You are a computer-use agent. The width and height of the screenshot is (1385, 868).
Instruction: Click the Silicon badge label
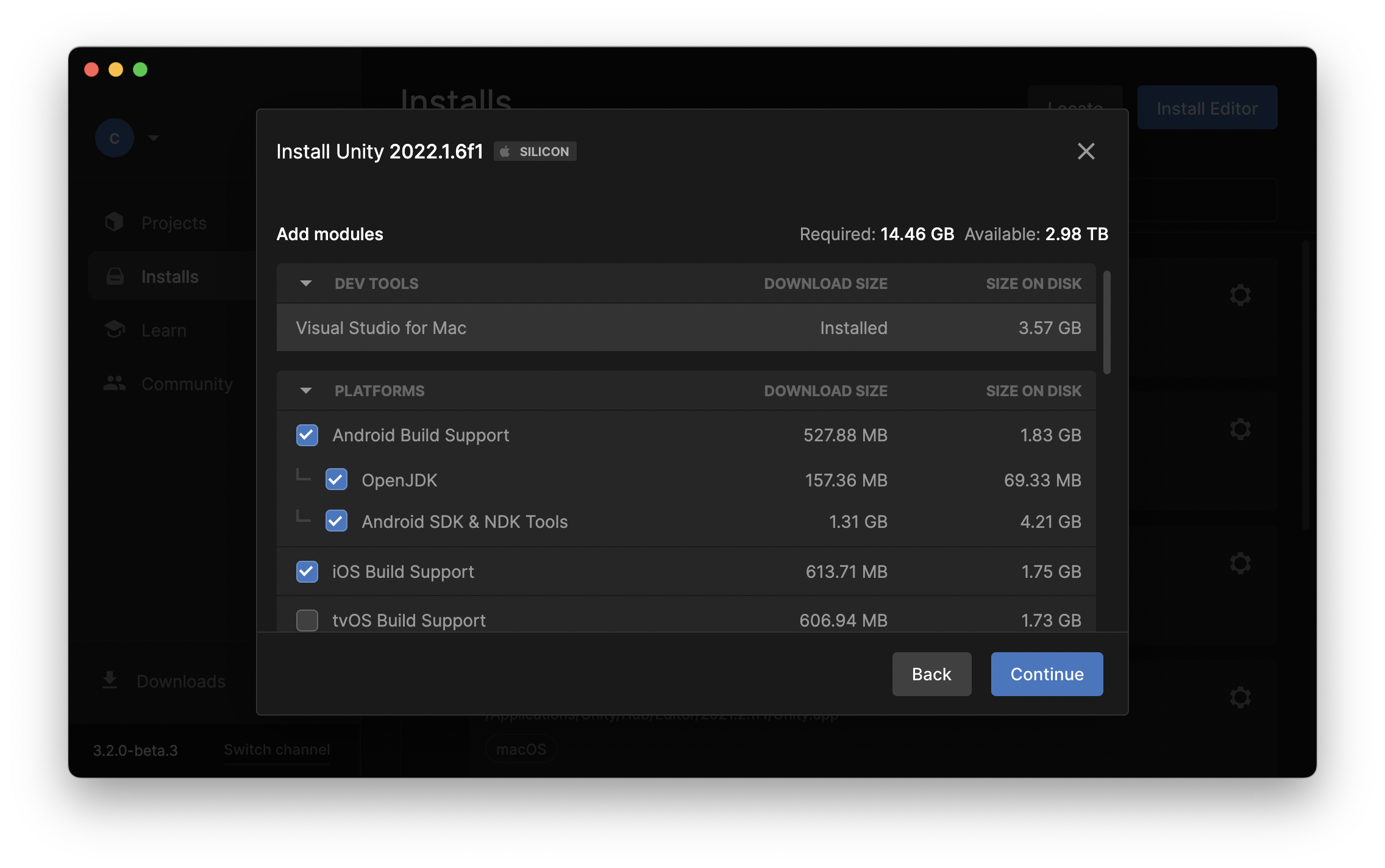tap(537, 152)
